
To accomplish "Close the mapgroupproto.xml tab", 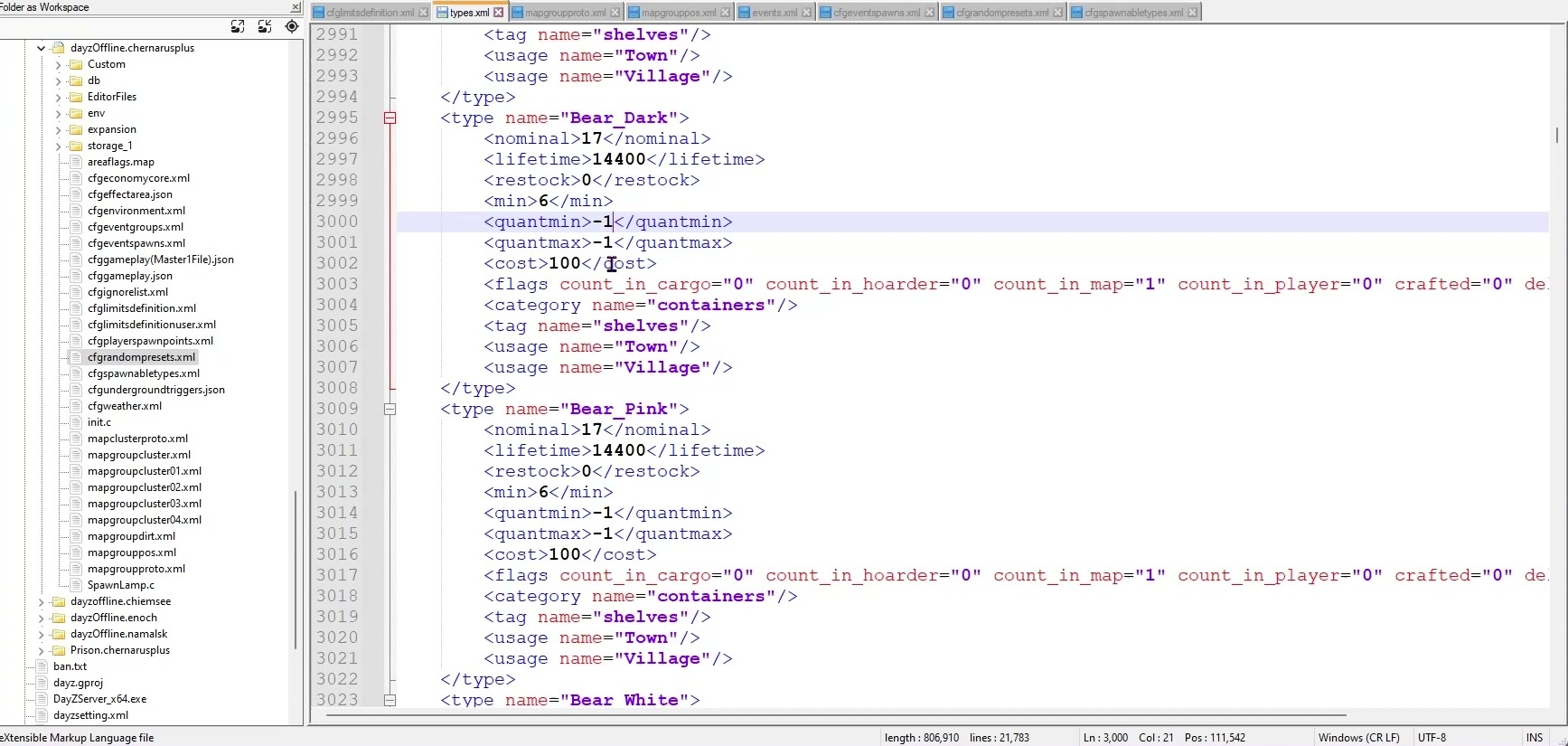I will click(x=615, y=13).
